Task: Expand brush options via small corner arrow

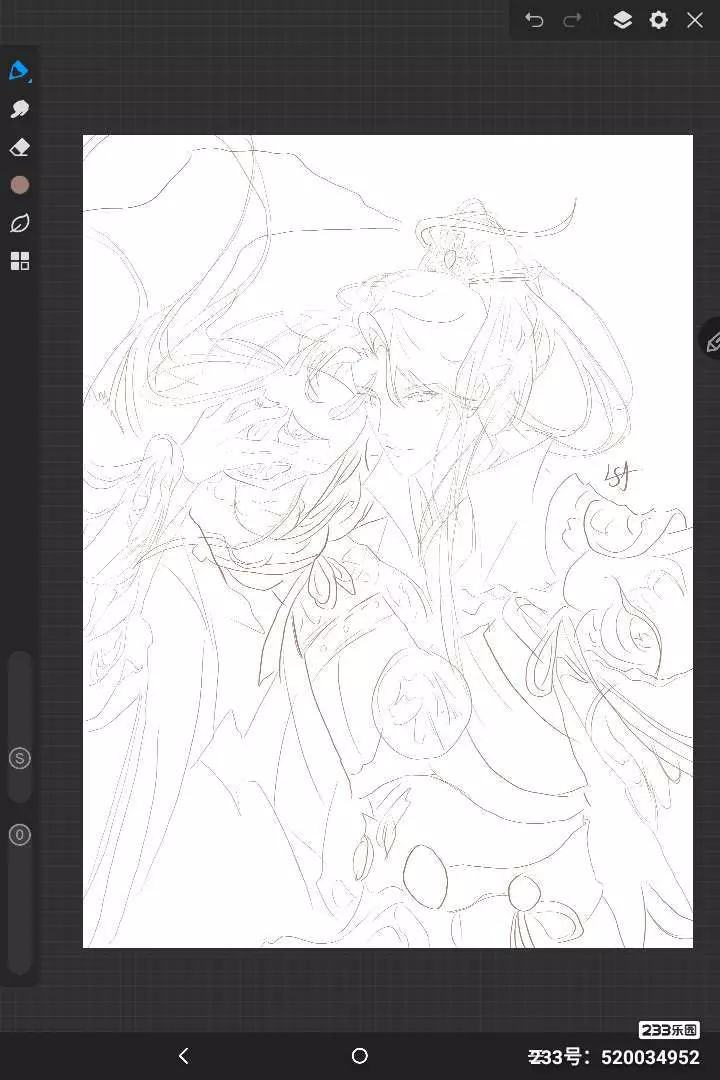Action: tap(30, 79)
